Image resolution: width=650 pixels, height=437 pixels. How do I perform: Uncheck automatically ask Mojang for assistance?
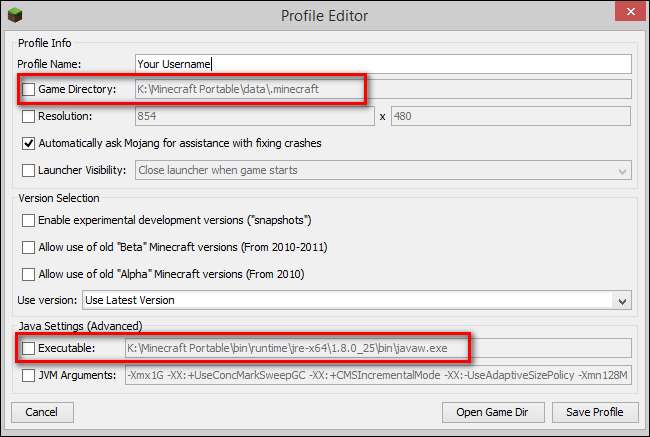click(28, 143)
